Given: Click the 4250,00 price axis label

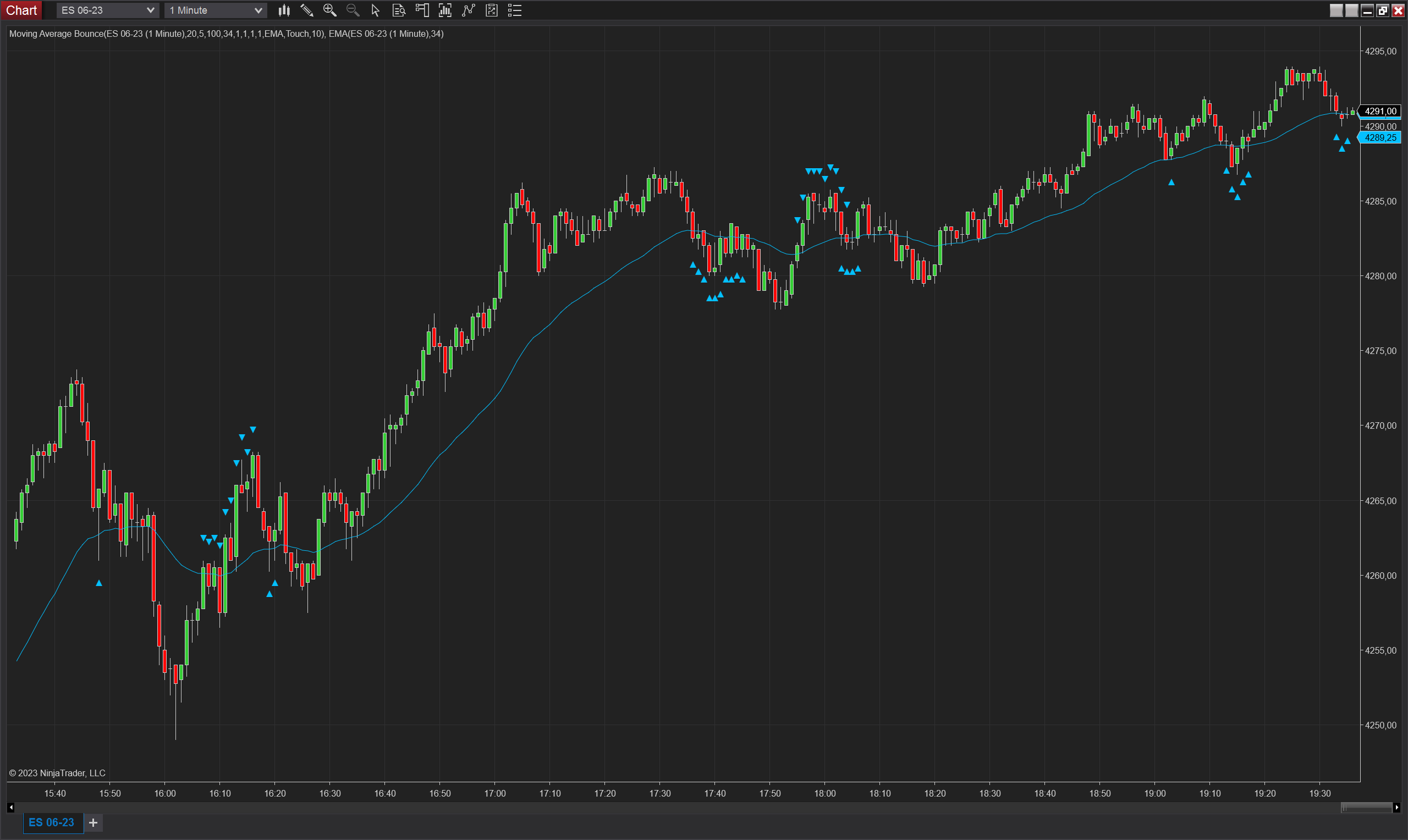Looking at the screenshot, I should click(x=1381, y=725).
